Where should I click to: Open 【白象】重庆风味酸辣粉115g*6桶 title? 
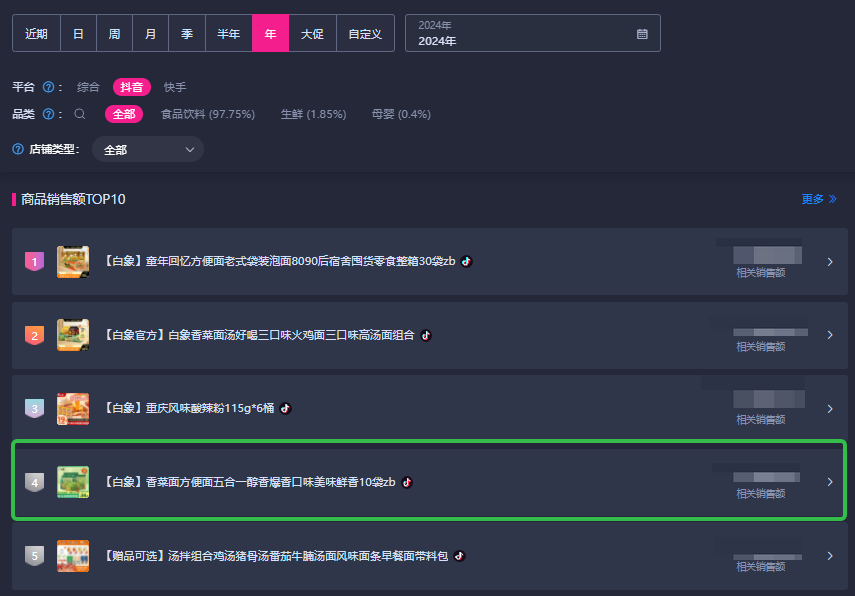tap(189, 408)
